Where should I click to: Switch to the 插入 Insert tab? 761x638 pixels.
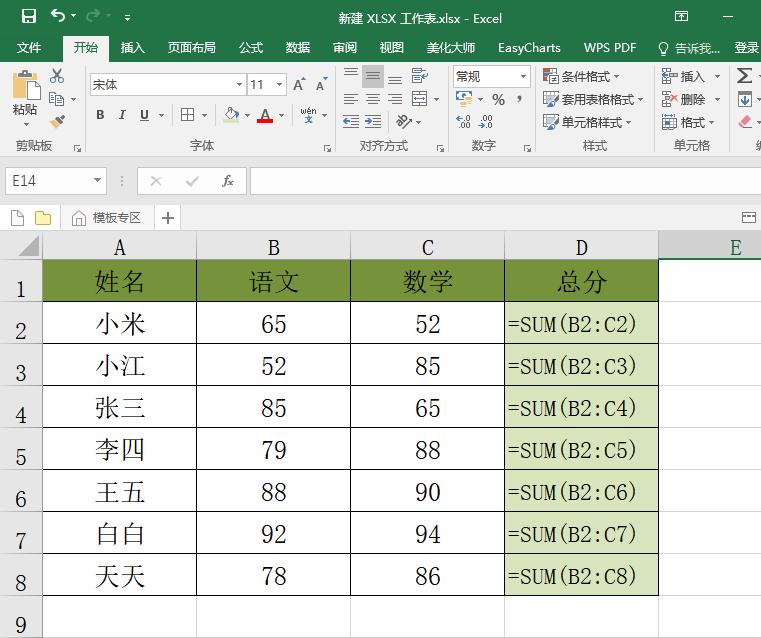tap(132, 48)
